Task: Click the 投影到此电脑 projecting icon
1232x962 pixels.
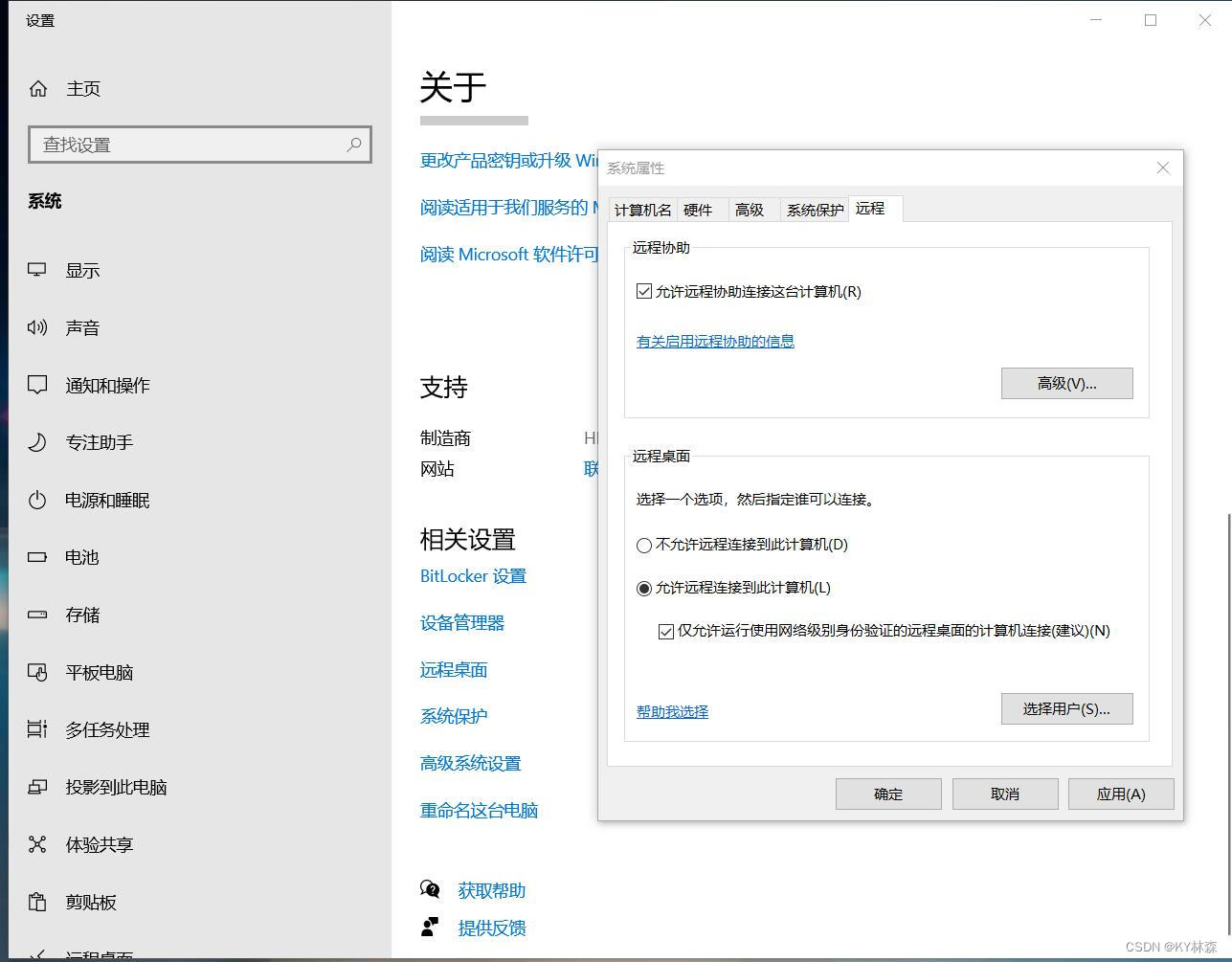Action: click(x=37, y=787)
